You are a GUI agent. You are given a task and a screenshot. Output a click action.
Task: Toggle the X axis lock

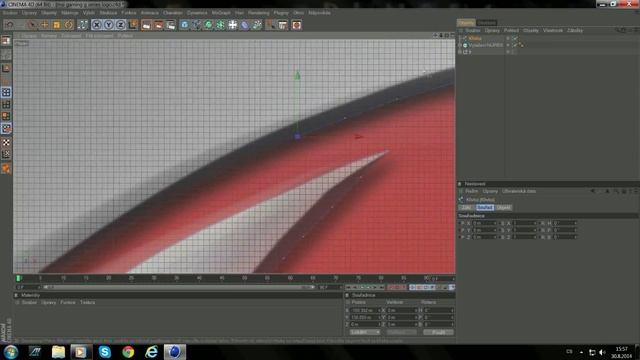[97, 25]
